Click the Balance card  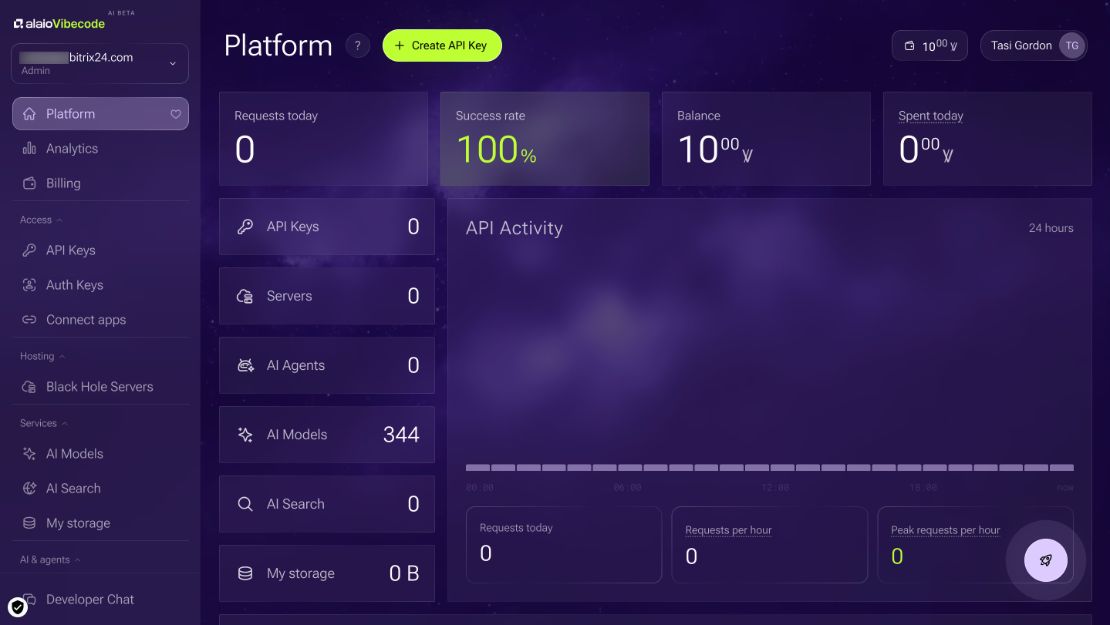pos(766,139)
